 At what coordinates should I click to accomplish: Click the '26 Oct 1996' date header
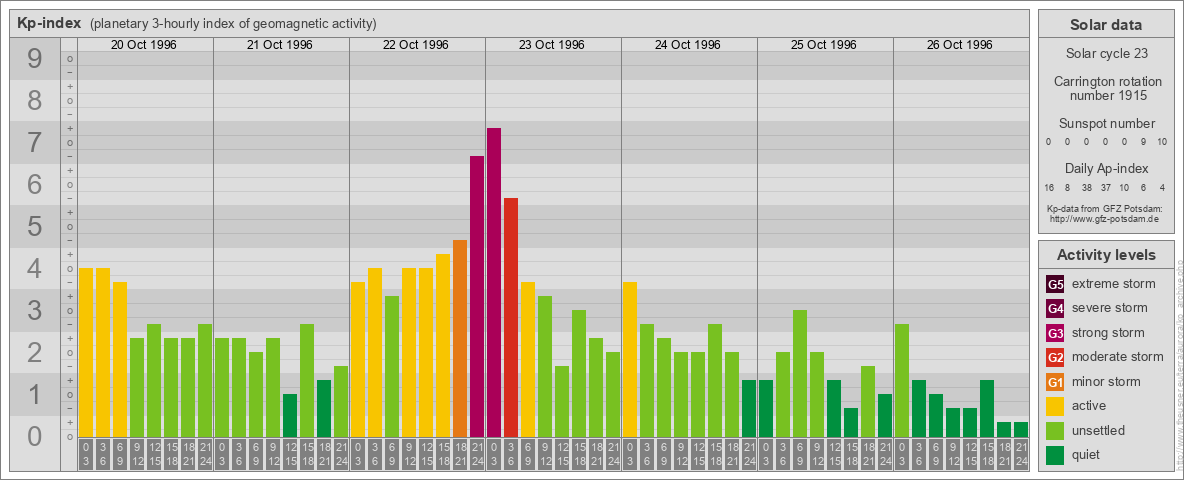959,45
